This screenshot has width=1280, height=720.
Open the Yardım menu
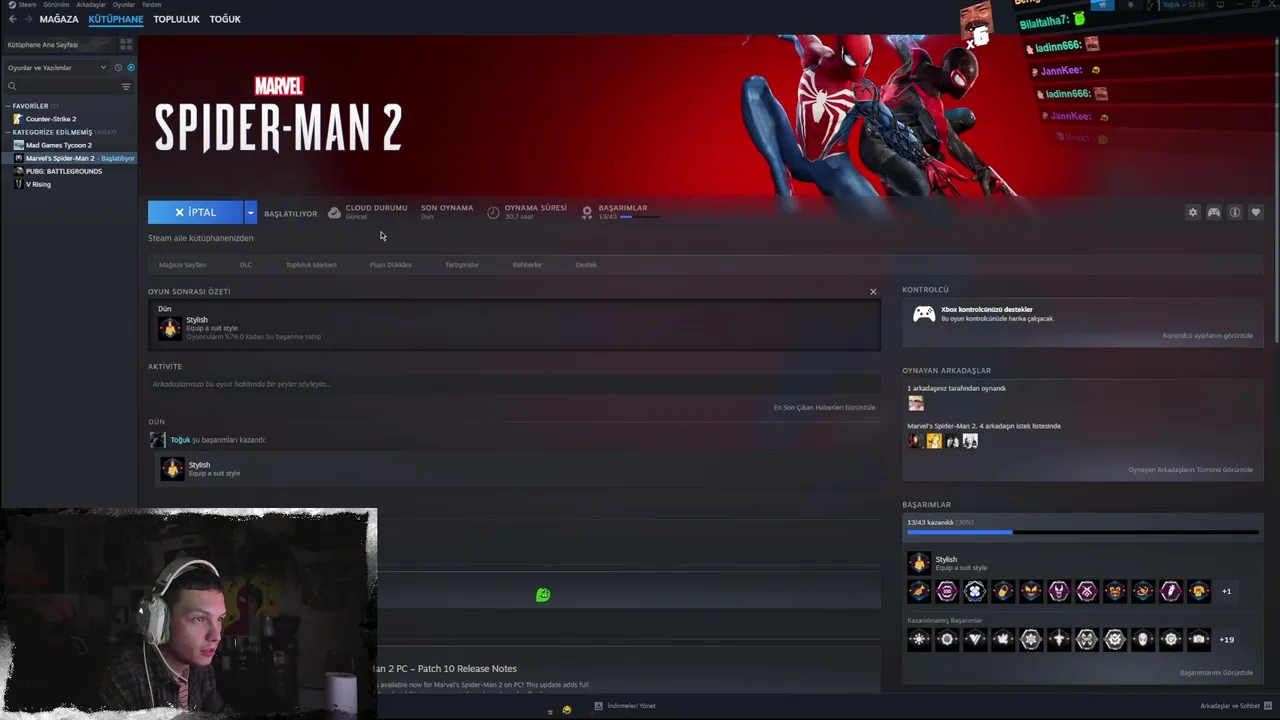tap(151, 5)
